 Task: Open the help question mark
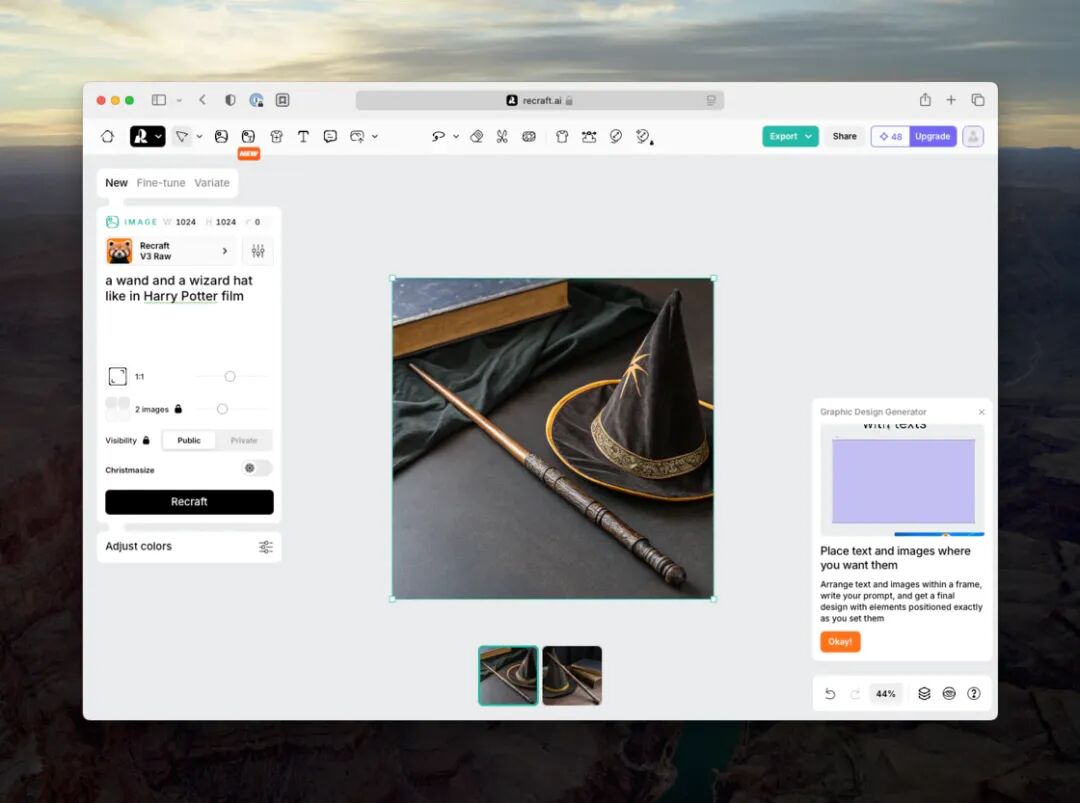coord(973,694)
